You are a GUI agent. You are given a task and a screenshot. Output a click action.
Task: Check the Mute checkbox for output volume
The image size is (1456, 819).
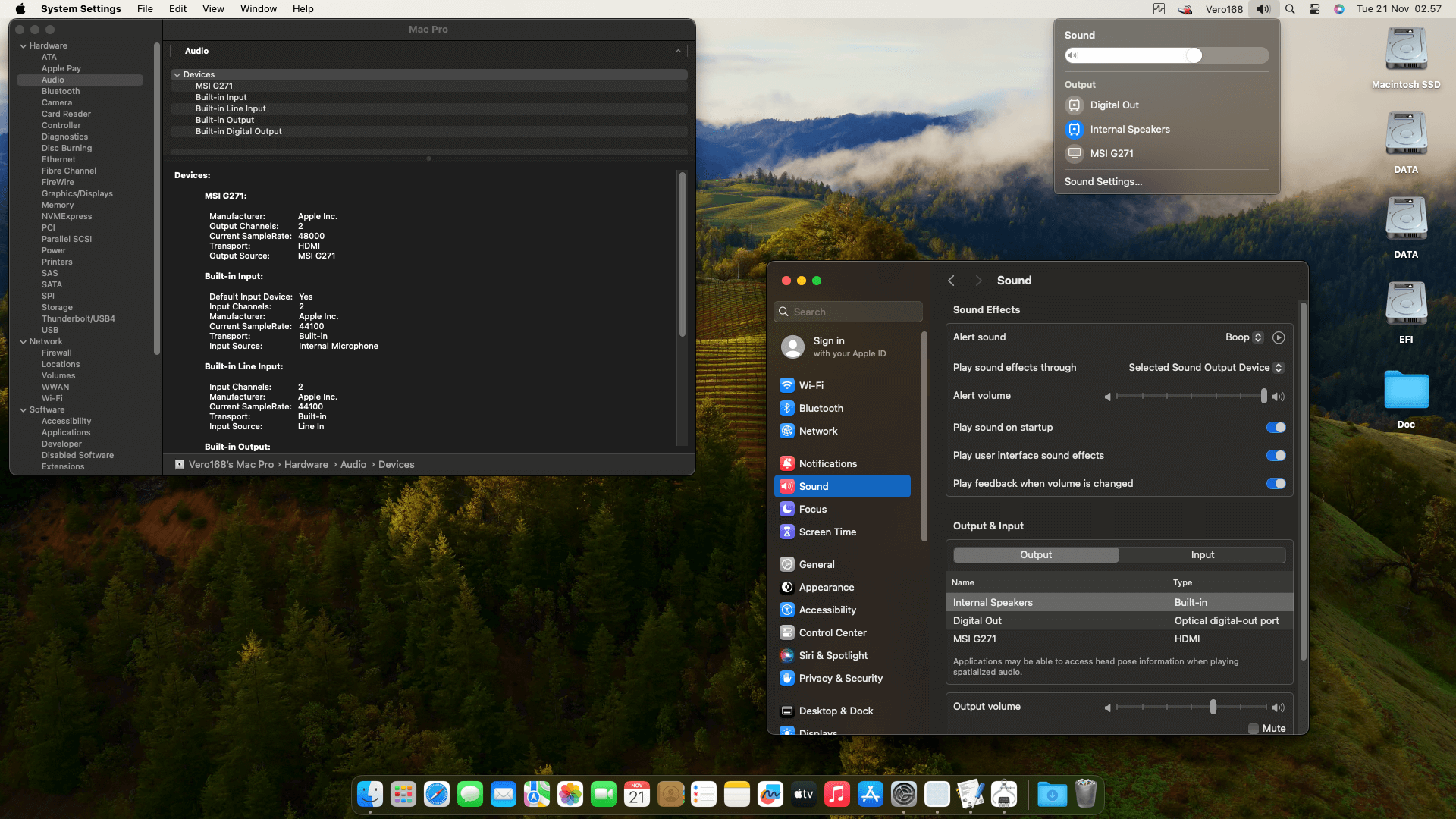(1254, 729)
